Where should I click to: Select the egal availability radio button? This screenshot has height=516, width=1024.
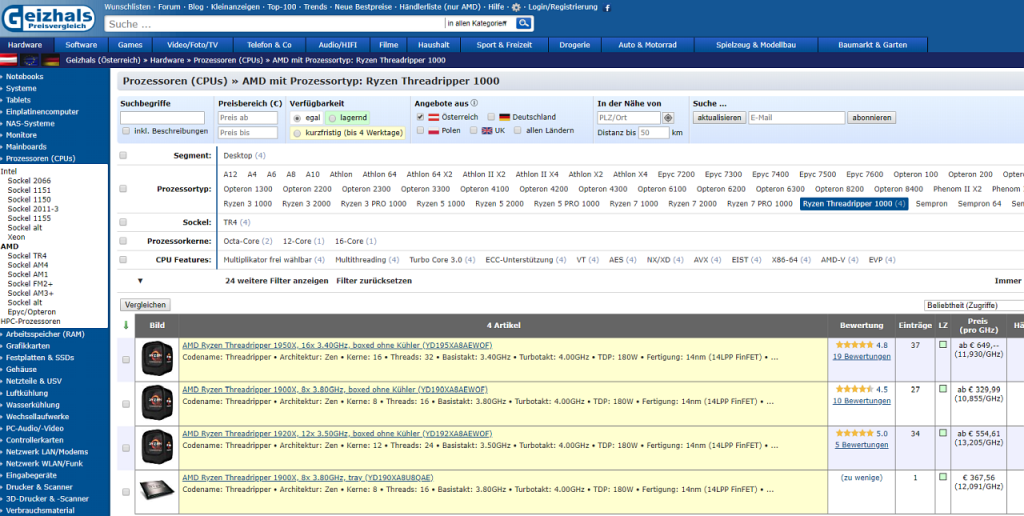click(298, 118)
